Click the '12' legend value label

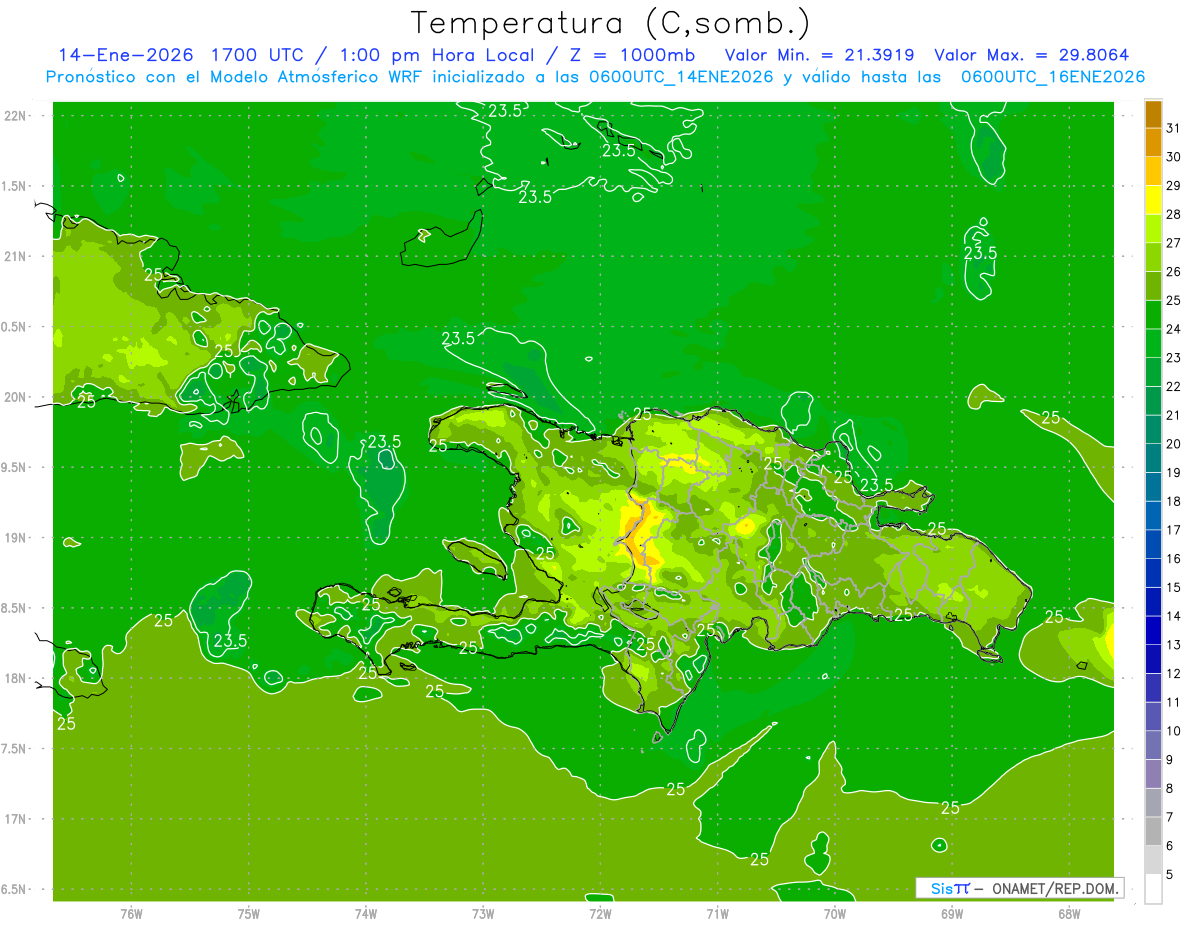pos(1173,673)
